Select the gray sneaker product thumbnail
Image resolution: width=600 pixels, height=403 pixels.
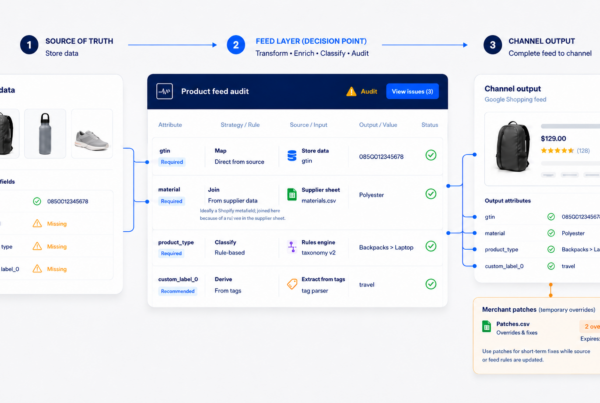pyautogui.click(x=92, y=134)
